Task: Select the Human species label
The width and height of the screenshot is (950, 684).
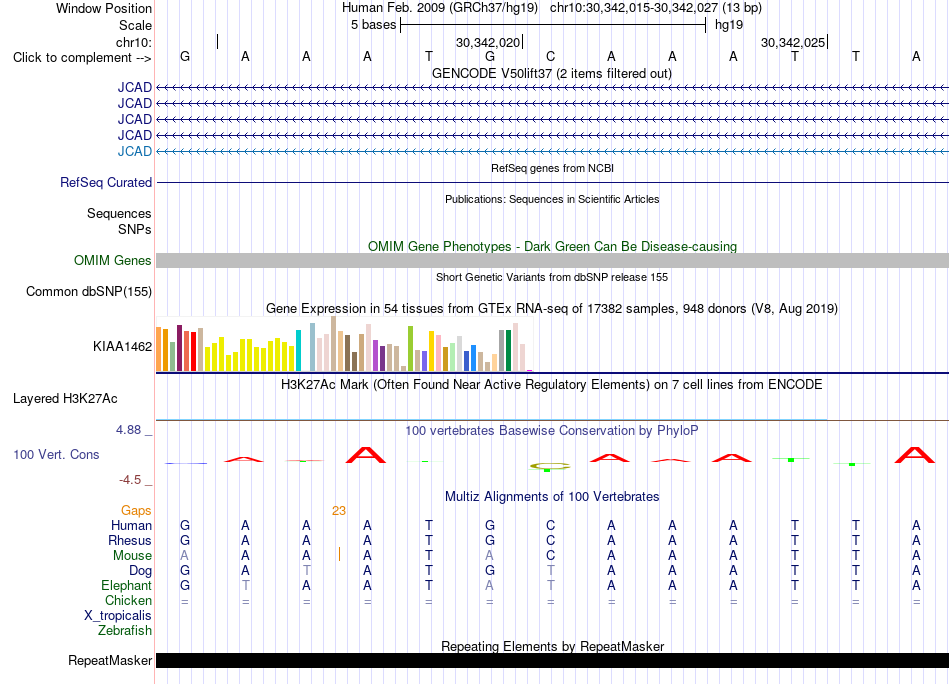Action: 131,525
